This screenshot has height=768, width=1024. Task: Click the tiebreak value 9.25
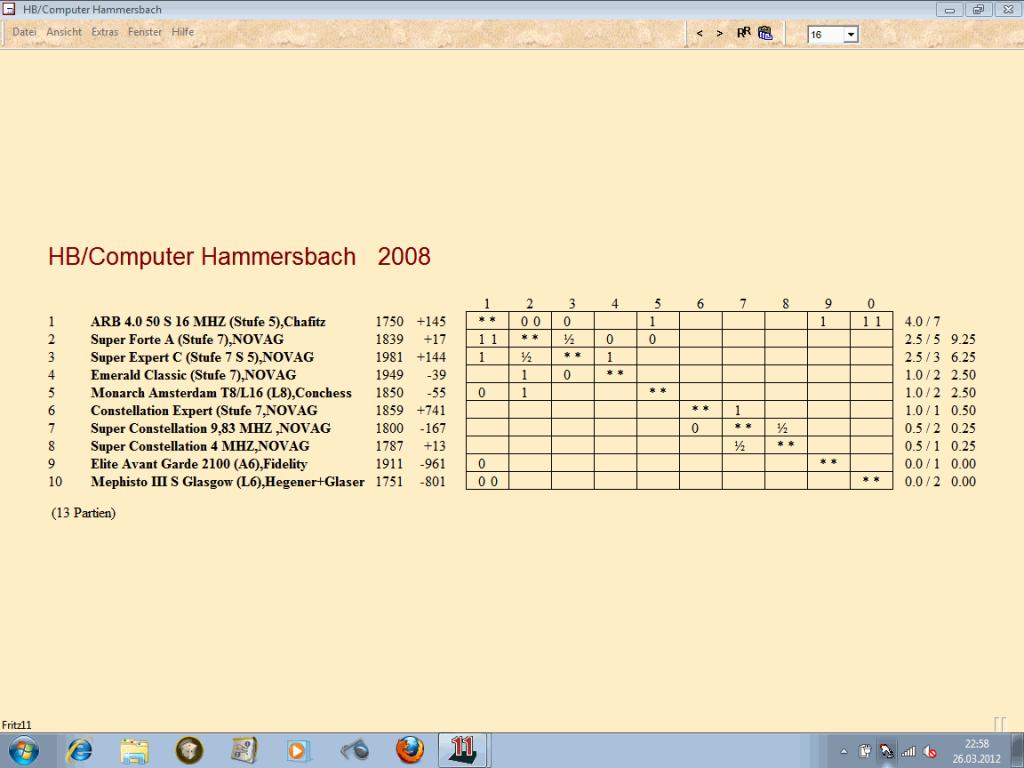[963, 339]
